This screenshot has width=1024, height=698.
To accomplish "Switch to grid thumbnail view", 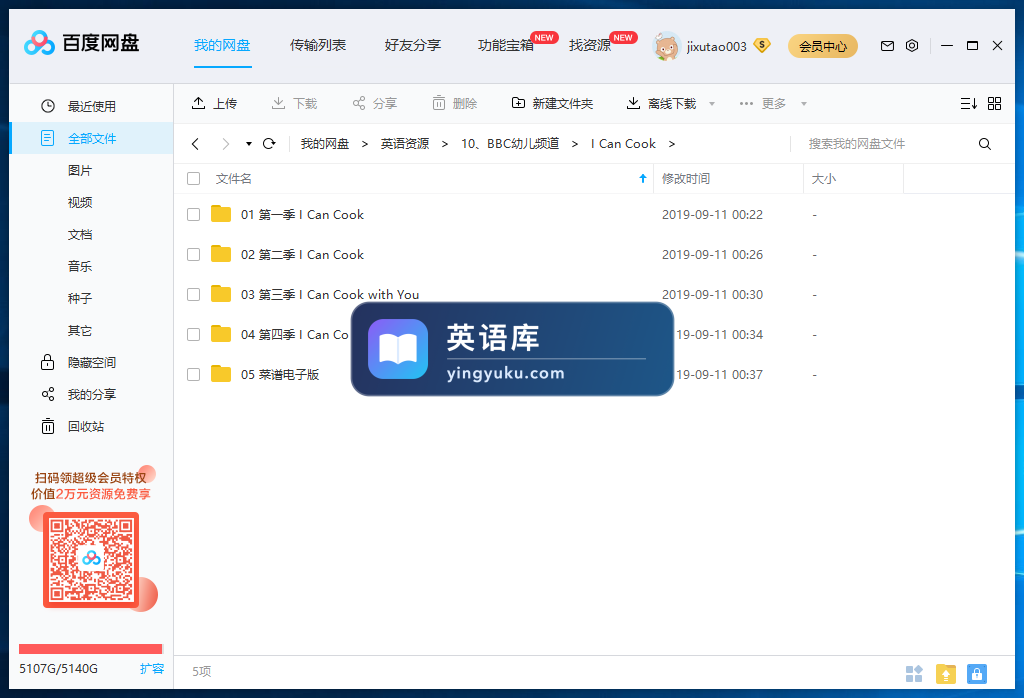I will [994, 103].
